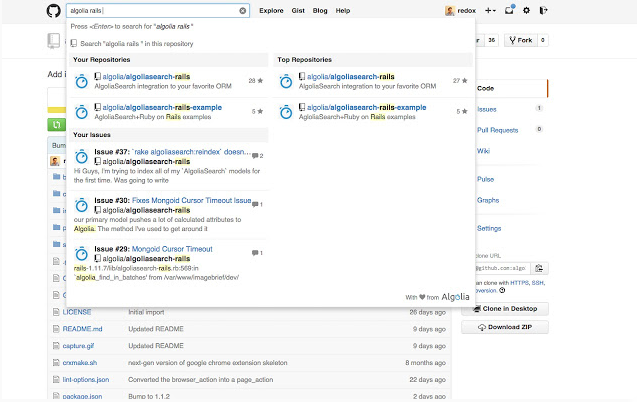Click the timer icon next to Issue #30

[x=82, y=205]
